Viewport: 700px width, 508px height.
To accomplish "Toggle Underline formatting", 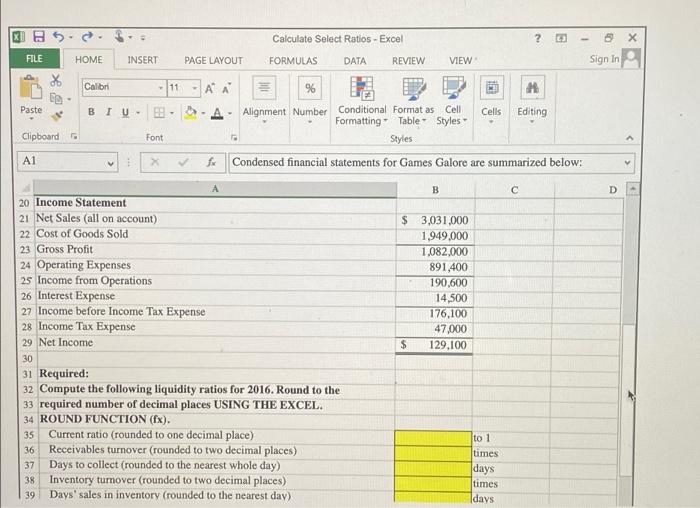I will (125, 112).
